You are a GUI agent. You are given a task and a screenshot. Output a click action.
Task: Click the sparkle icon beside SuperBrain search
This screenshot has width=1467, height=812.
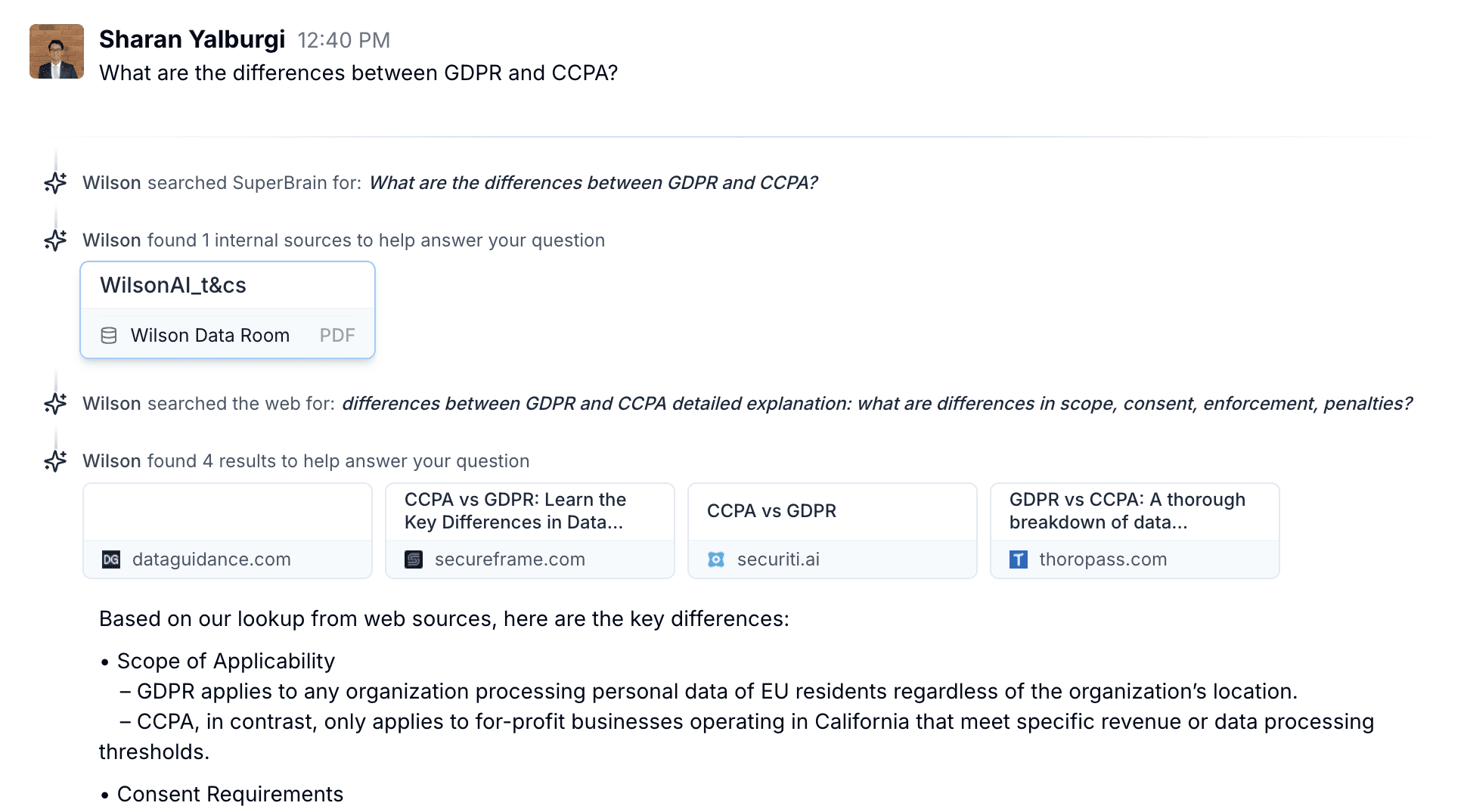coord(55,183)
